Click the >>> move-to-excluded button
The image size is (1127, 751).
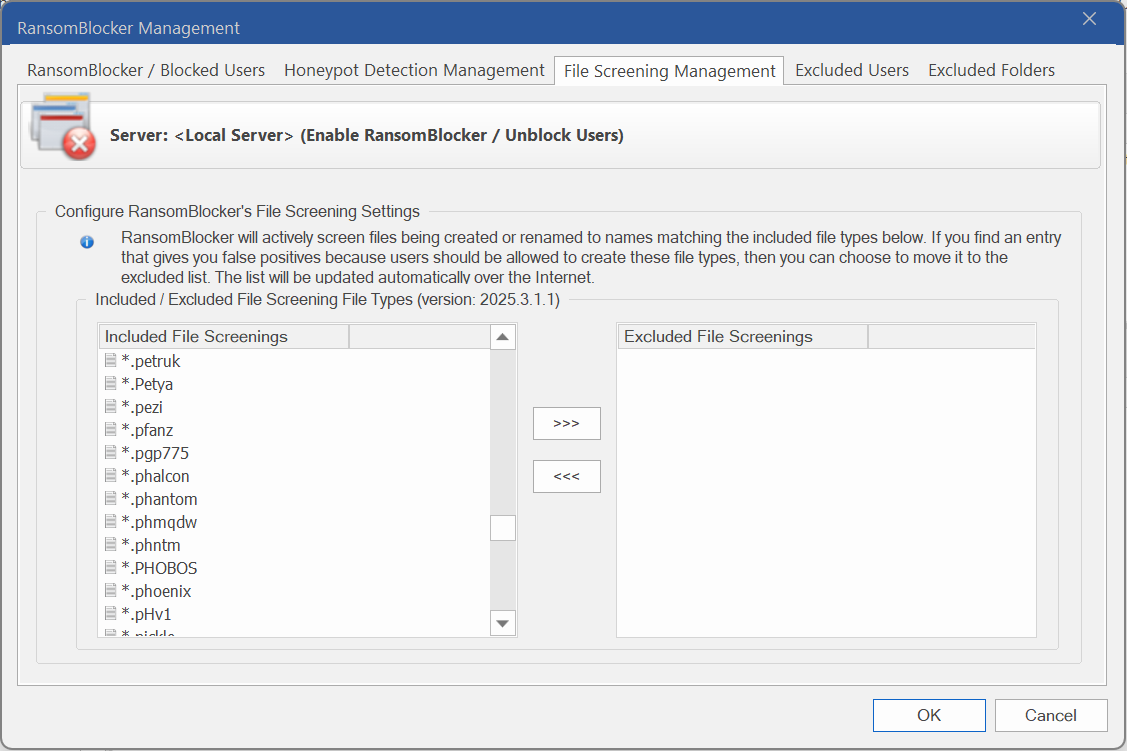pos(566,423)
